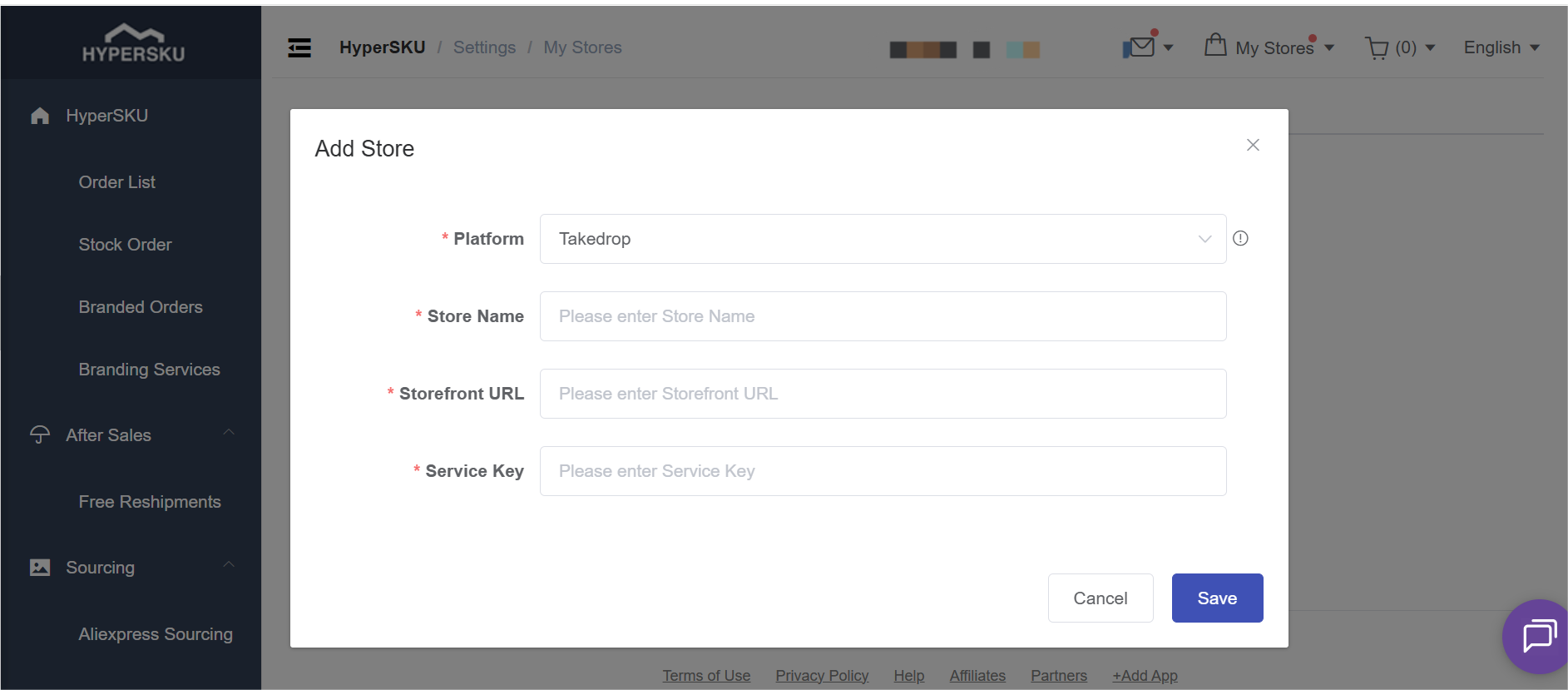Collapse the After Sales sidebar section
The width and height of the screenshot is (1568, 690).
(229, 433)
